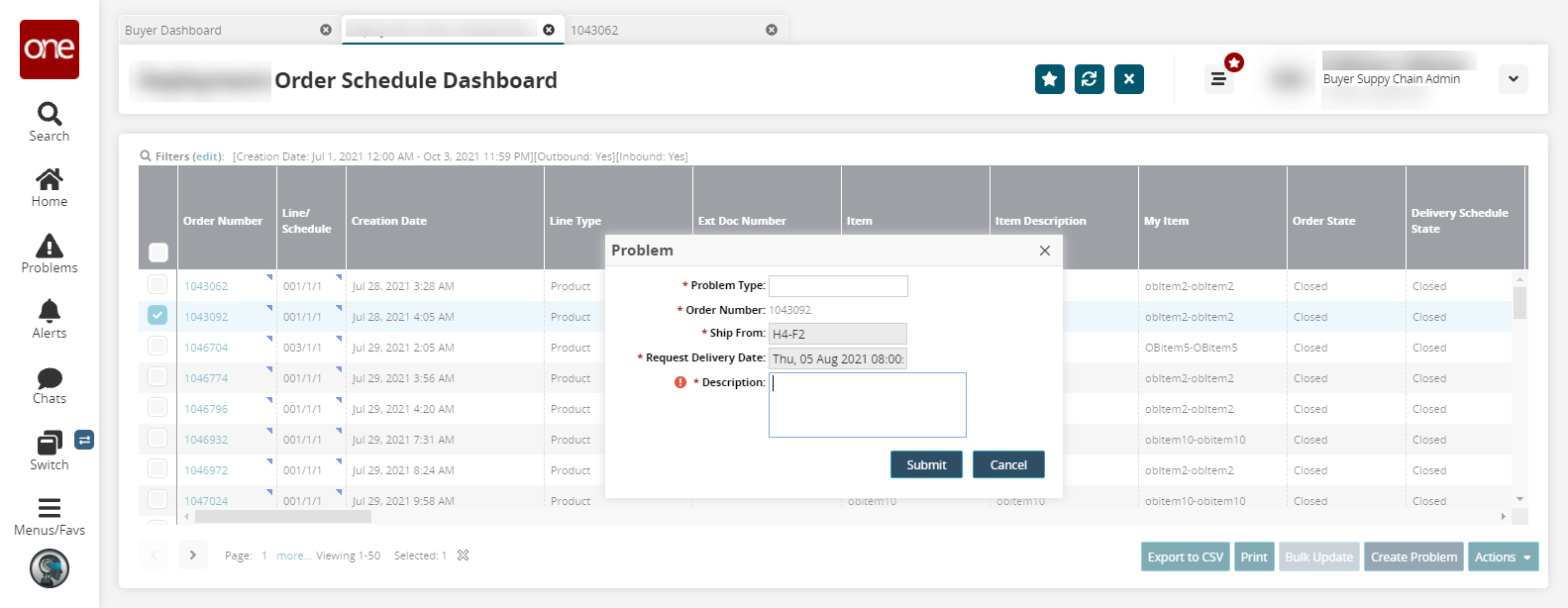1568x608 pixels.
Task: Toggle select-all header checkbox
Action: pyautogui.click(x=158, y=253)
